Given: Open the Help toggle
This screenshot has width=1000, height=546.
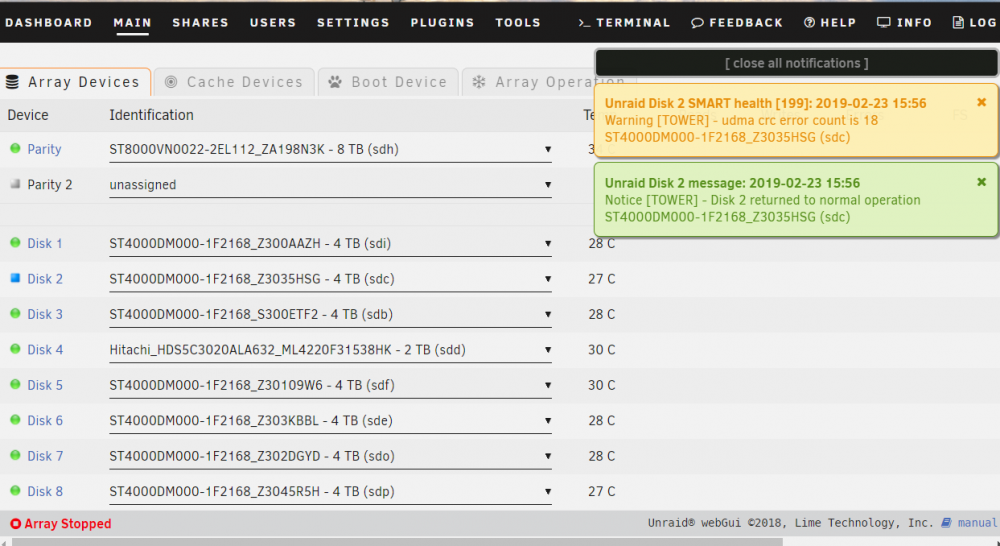Looking at the screenshot, I should pos(830,22).
